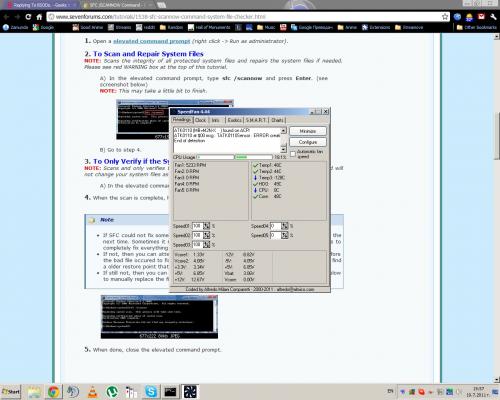Screen dimensions: 500x400
Task: Open a new browser tab
Action: [162, 5]
